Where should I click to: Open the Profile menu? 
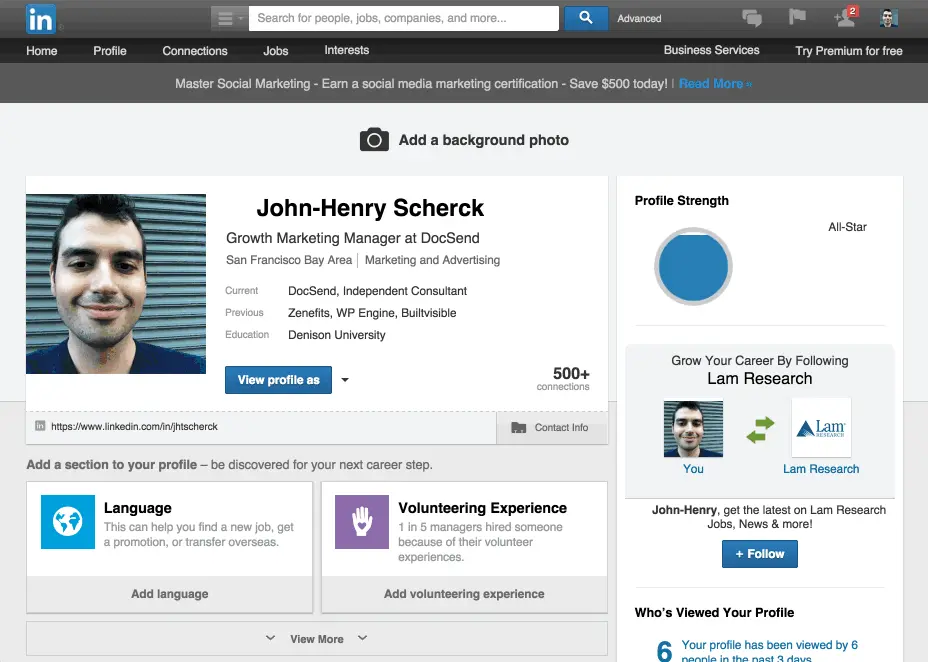pos(109,51)
